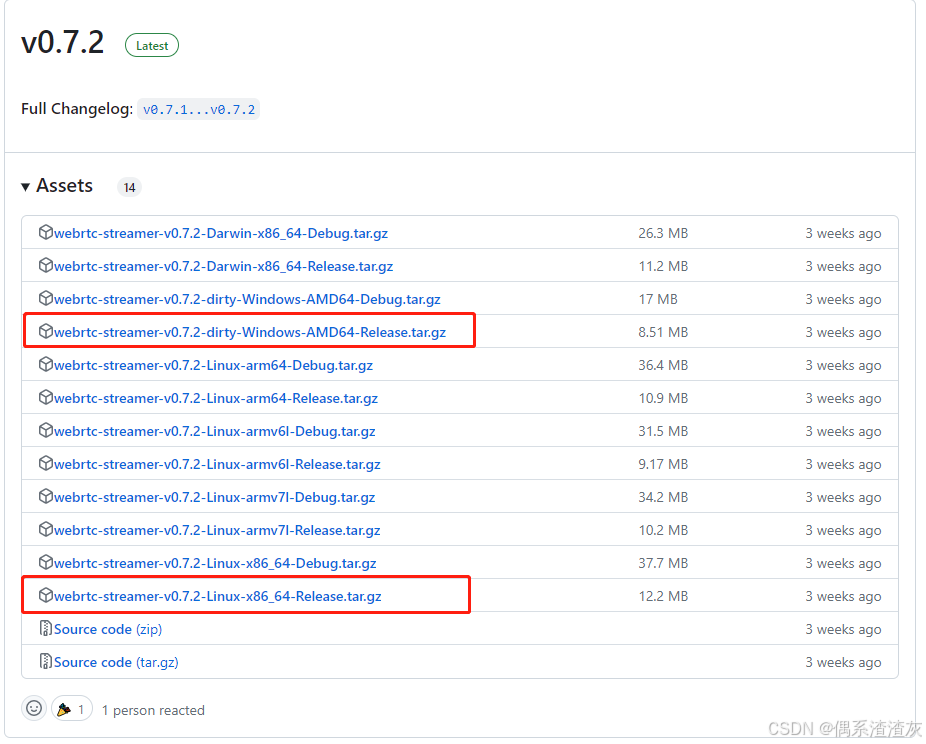Image resolution: width=926 pixels, height=744 pixels.
Task: Click package icon of Linux-x86_64-Debug asset
Action: (46, 563)
